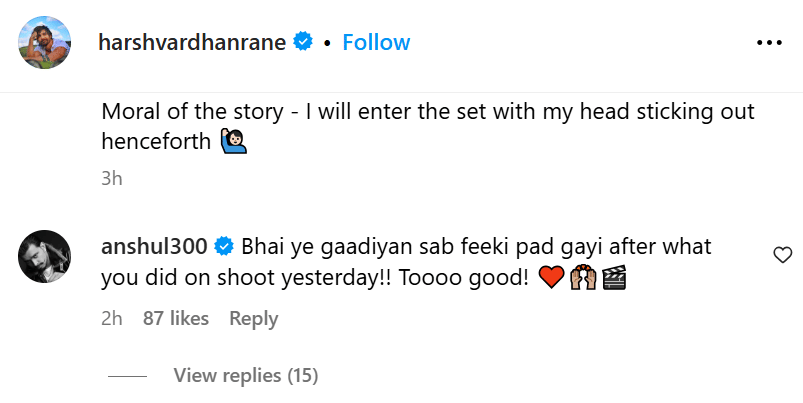803x403 pixels.
Task: Expand View replies (15)
Action: [245, 376]
